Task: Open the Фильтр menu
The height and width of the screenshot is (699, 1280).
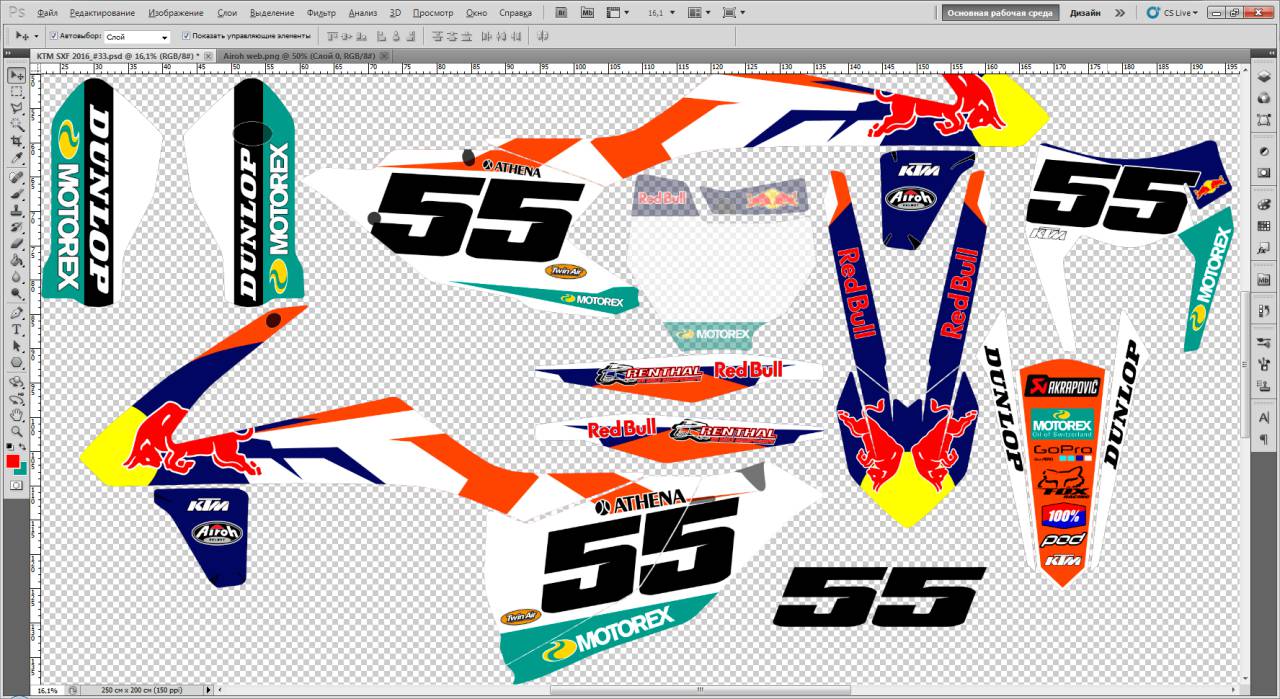Action: click(321, 13)
